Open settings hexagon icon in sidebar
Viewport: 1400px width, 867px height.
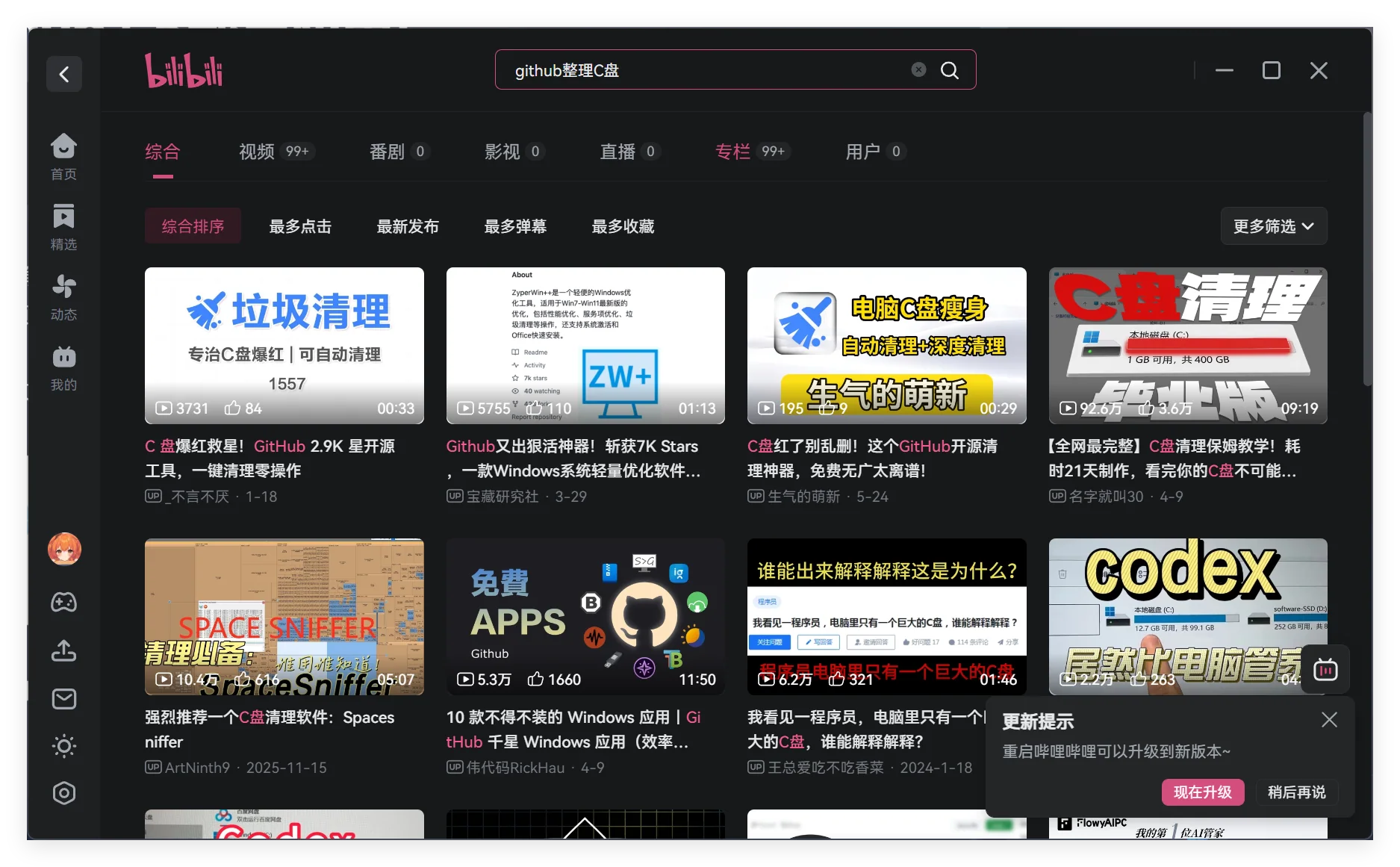click(x=64, y=793)
